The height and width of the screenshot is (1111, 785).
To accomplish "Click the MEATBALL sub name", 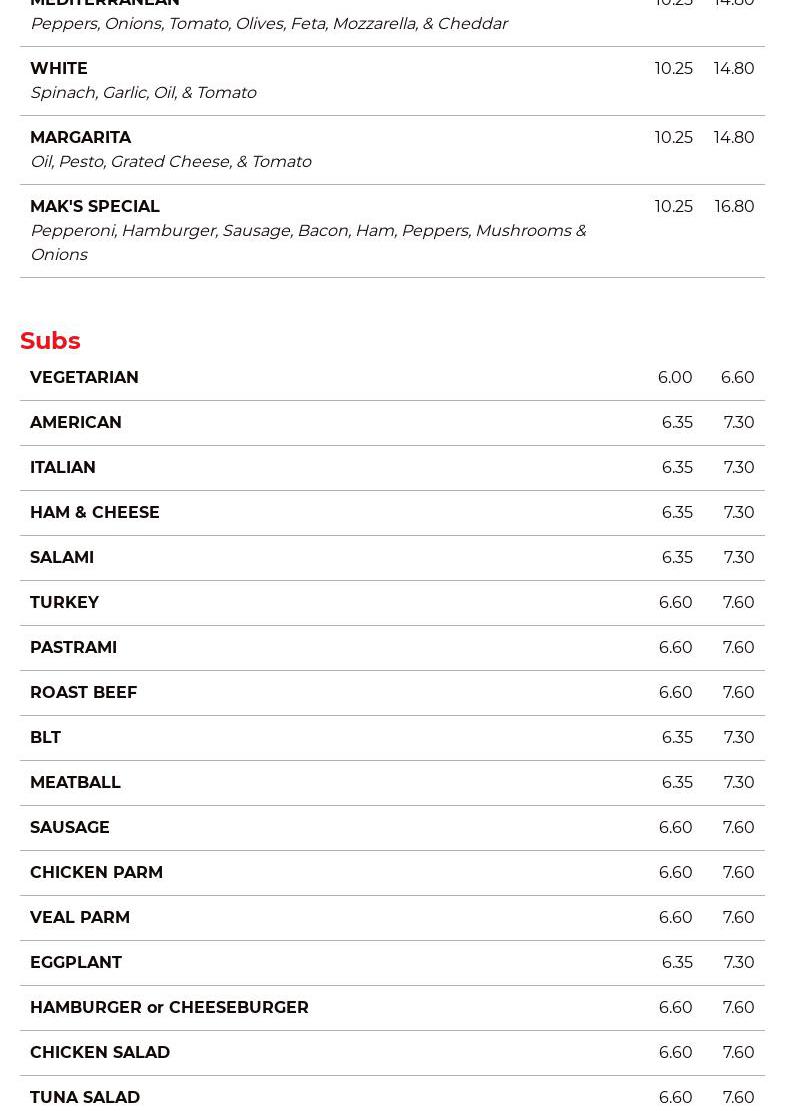I will pyautogui.click(x=75, y=782).
